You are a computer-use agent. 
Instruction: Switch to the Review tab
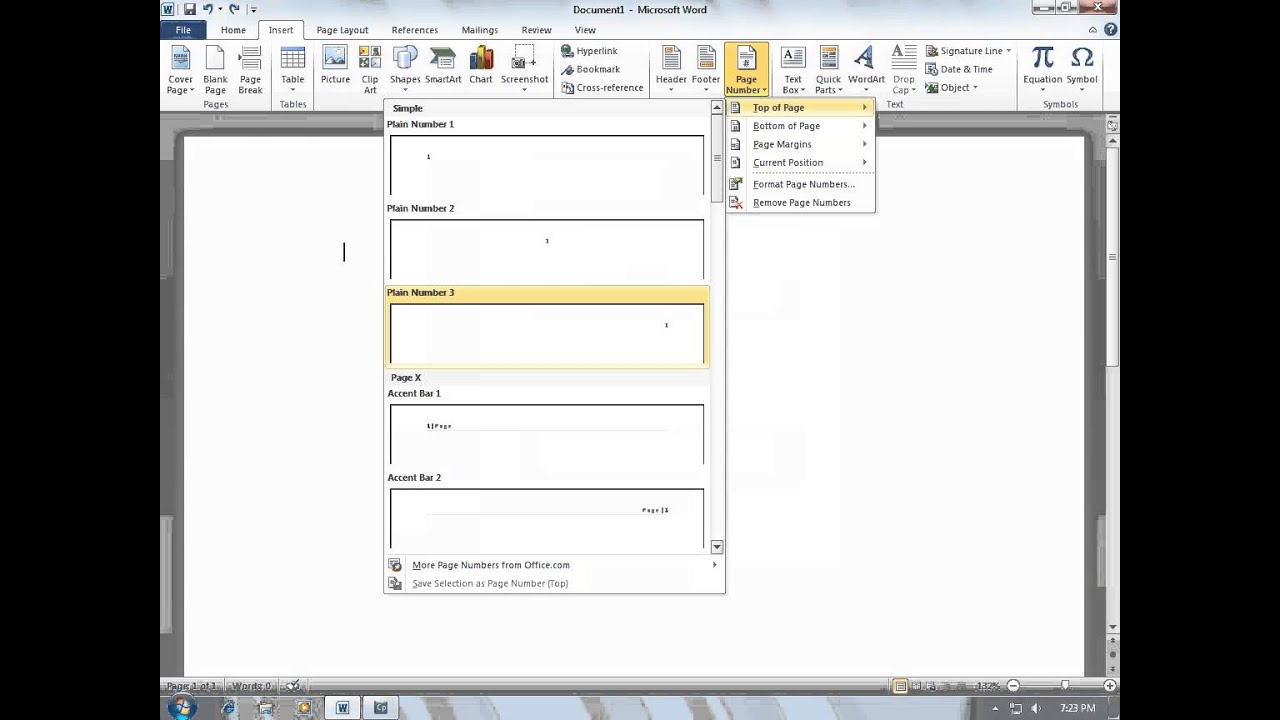tap(536, 30)
